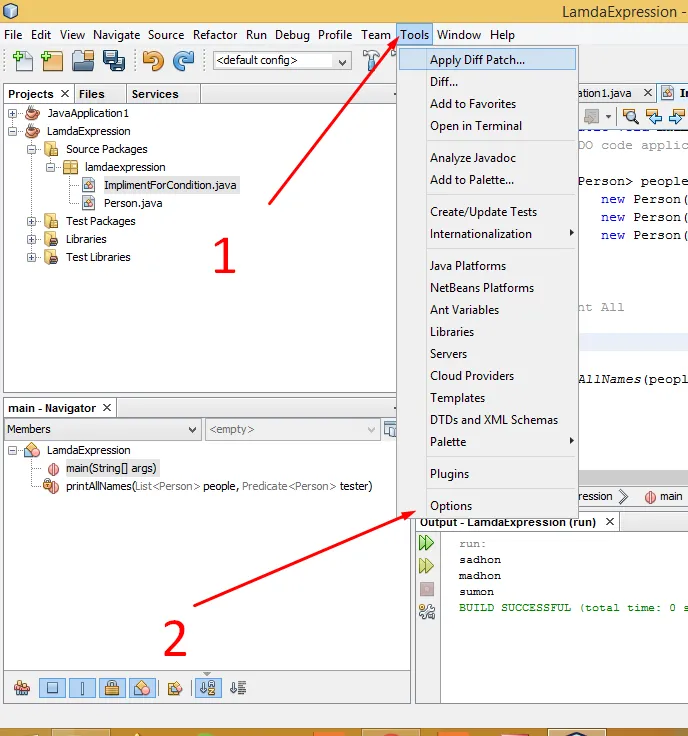This screenshot has width=688, height=736.
Task: Click Add to Favorites menu entry
Action: (x=488, y=104)
